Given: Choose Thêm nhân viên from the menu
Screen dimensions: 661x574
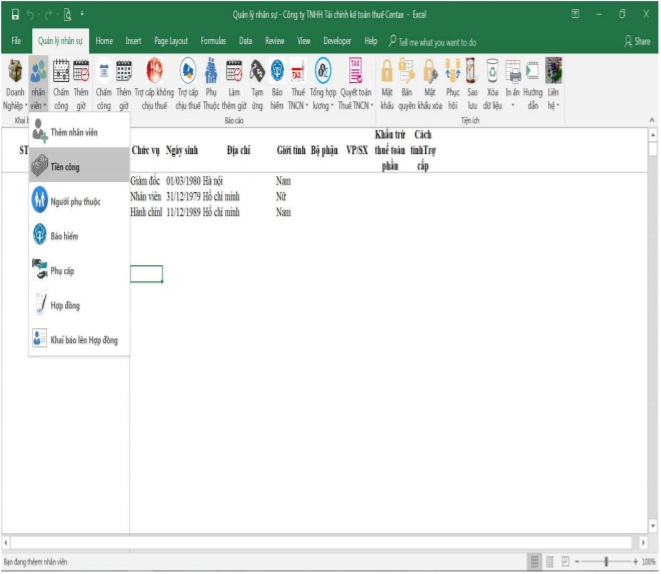Looking at the screenshot, I should 73,132.
